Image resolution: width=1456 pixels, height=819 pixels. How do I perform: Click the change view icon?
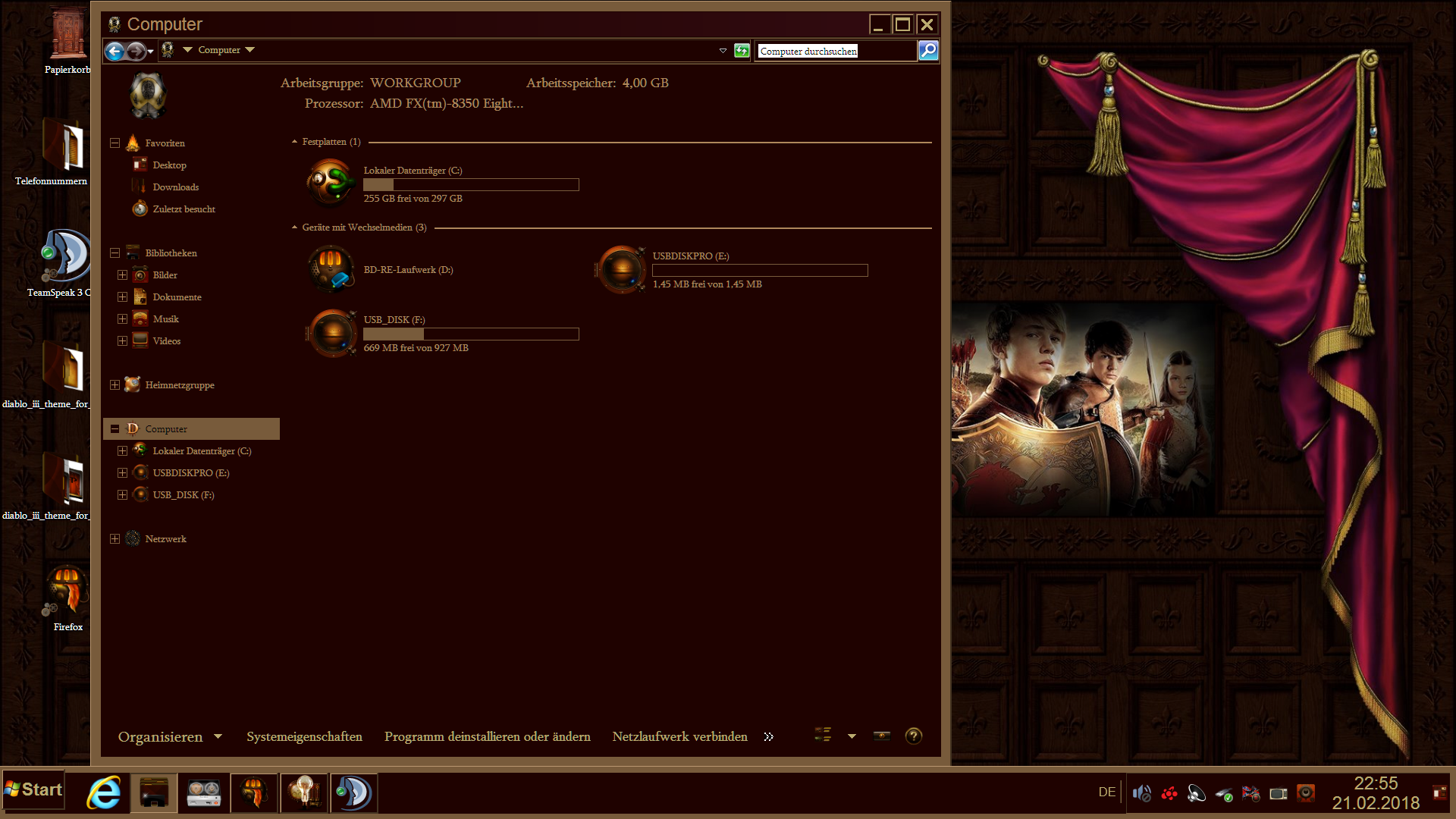[823, 735]
